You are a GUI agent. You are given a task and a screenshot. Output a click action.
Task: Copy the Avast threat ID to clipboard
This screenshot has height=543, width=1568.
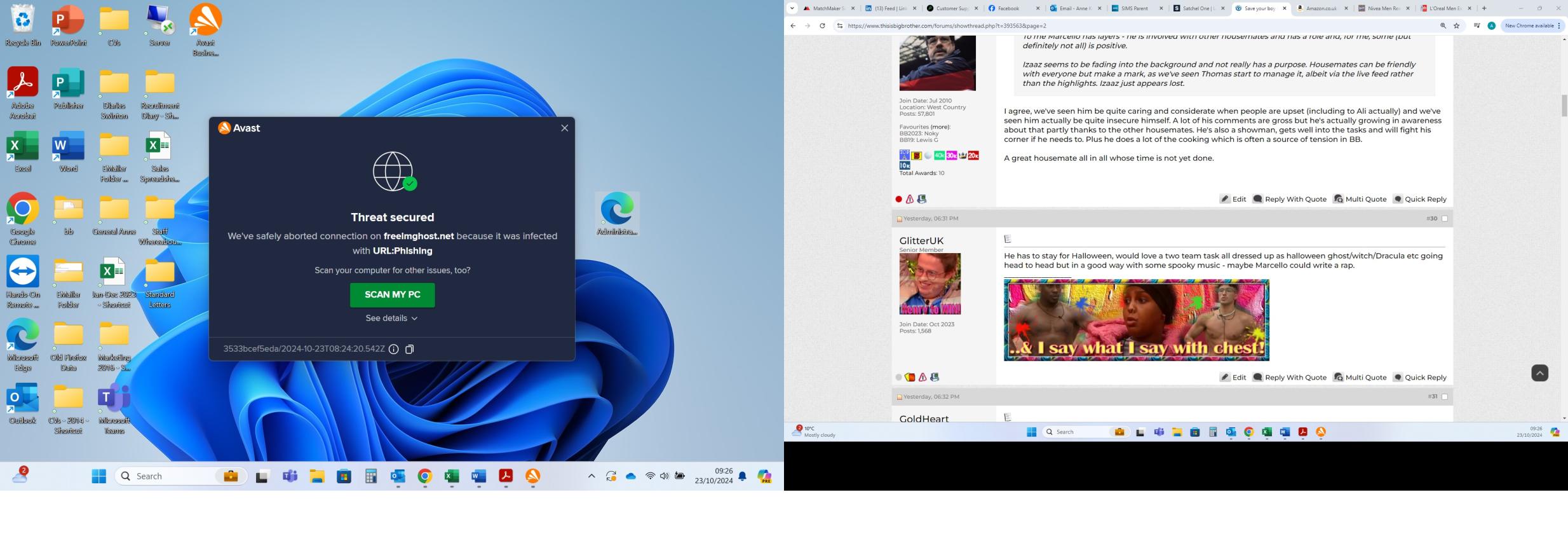pyautogui.click(x=410, y=349)
